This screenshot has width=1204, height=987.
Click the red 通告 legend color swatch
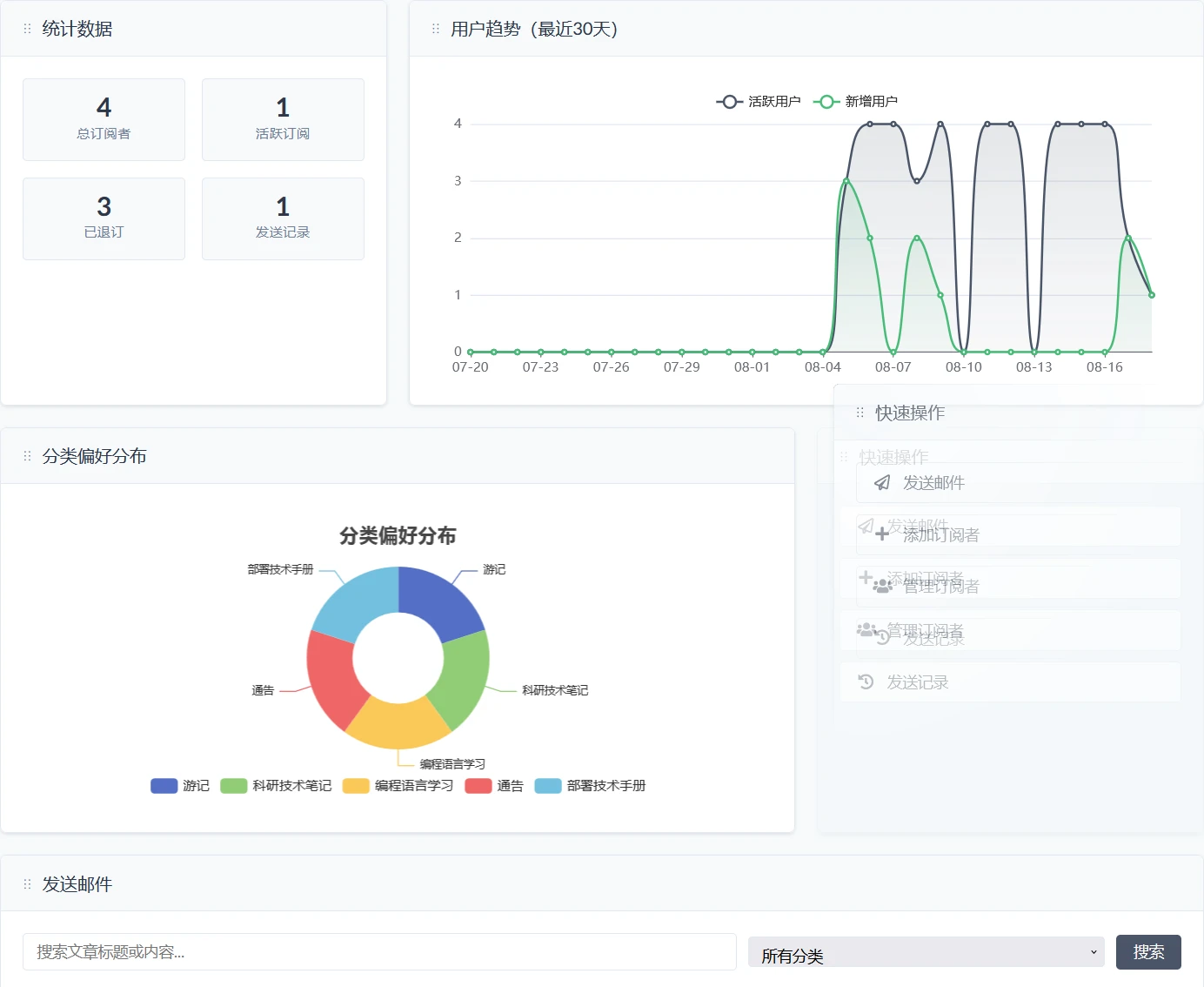(x=478, y=786)
